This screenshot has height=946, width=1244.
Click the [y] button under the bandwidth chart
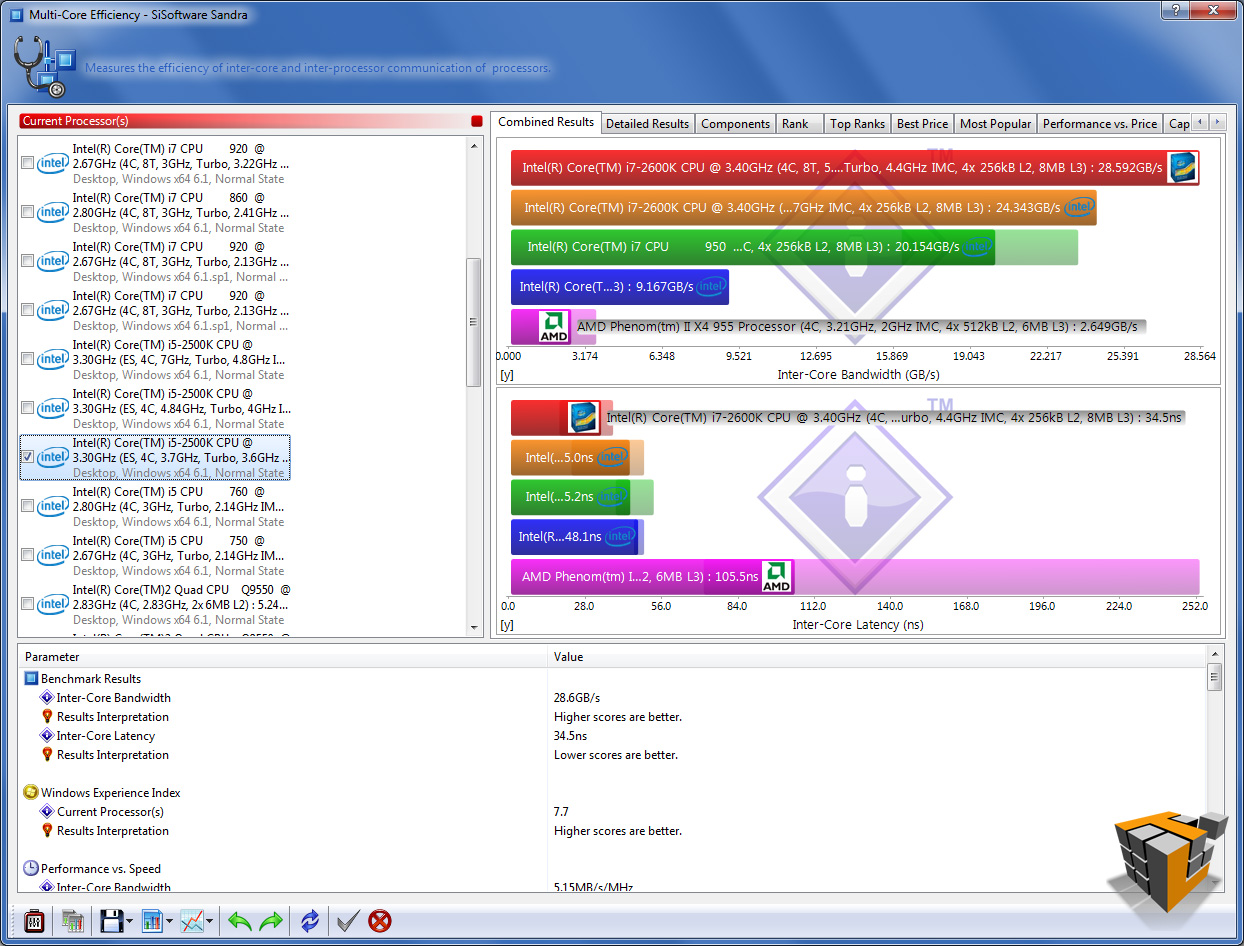[506, 375]
